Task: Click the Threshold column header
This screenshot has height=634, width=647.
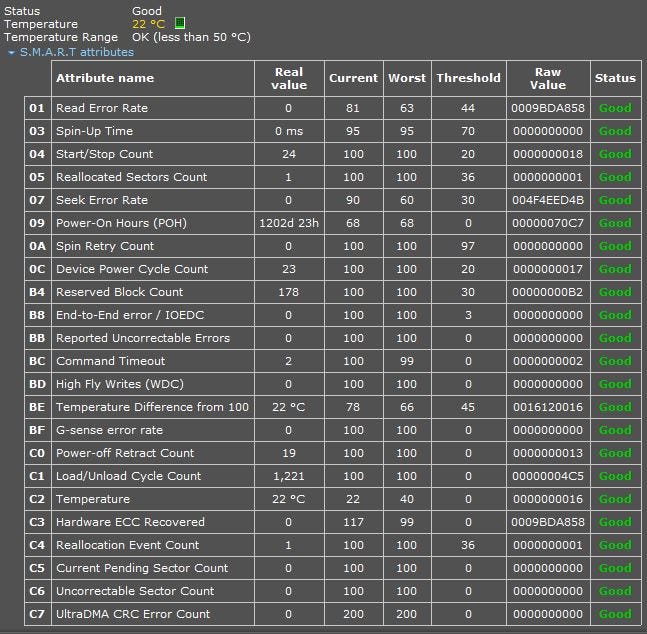Action: [x=468, y=78]
